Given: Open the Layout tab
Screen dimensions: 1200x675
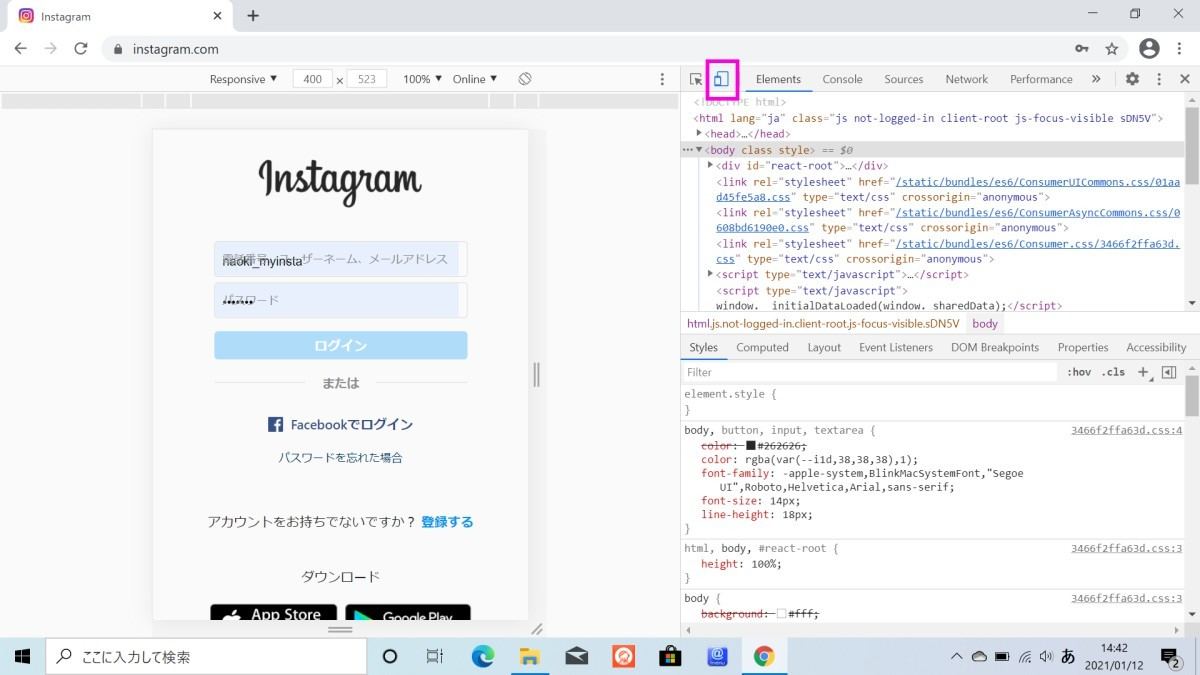Looking at the screenshot, I should pyautogui.click(x=824, y=347).
